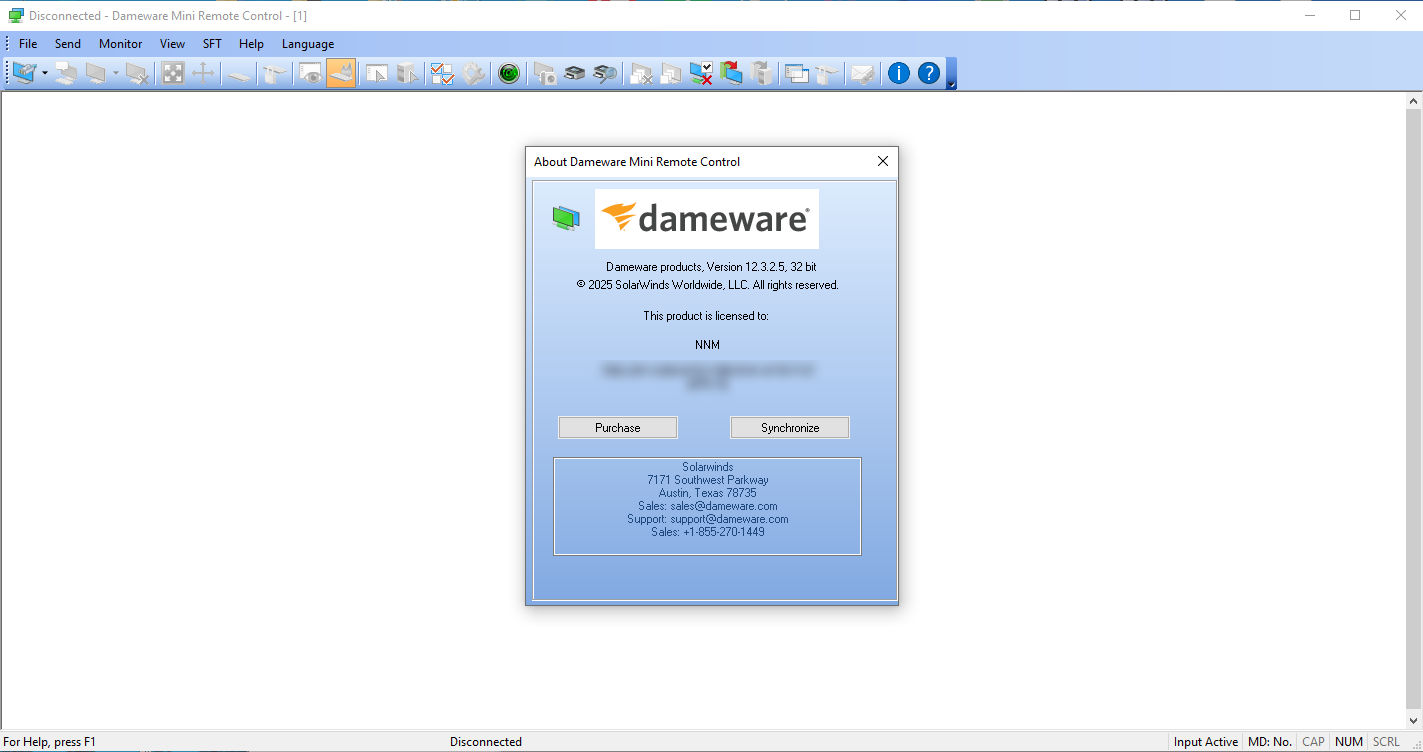Click the CAP indicator in status bar

(x=1313, y=742)
